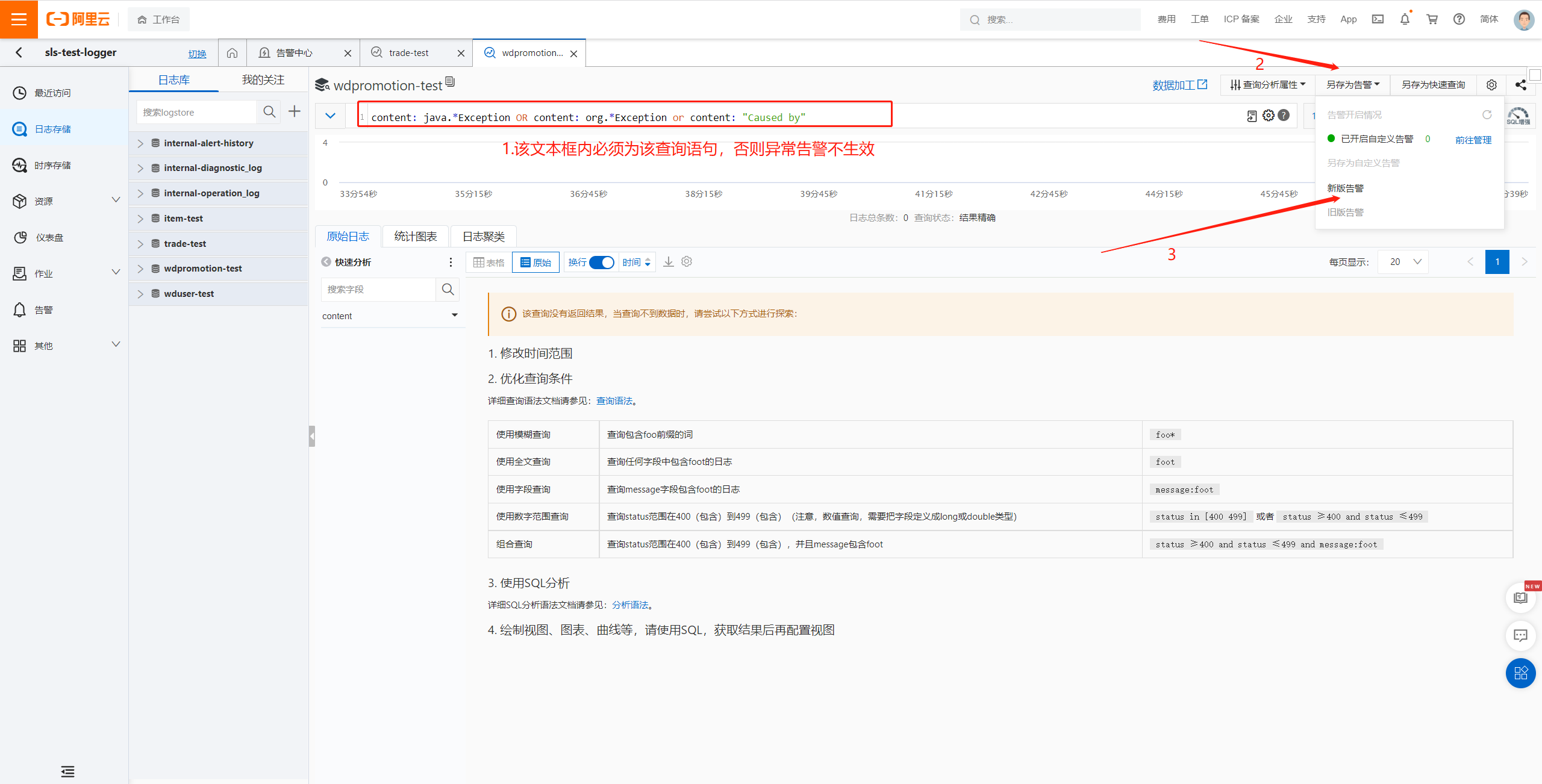Click the share icon in top toolbar
1542x784 pixels.
pos(1520,85)
